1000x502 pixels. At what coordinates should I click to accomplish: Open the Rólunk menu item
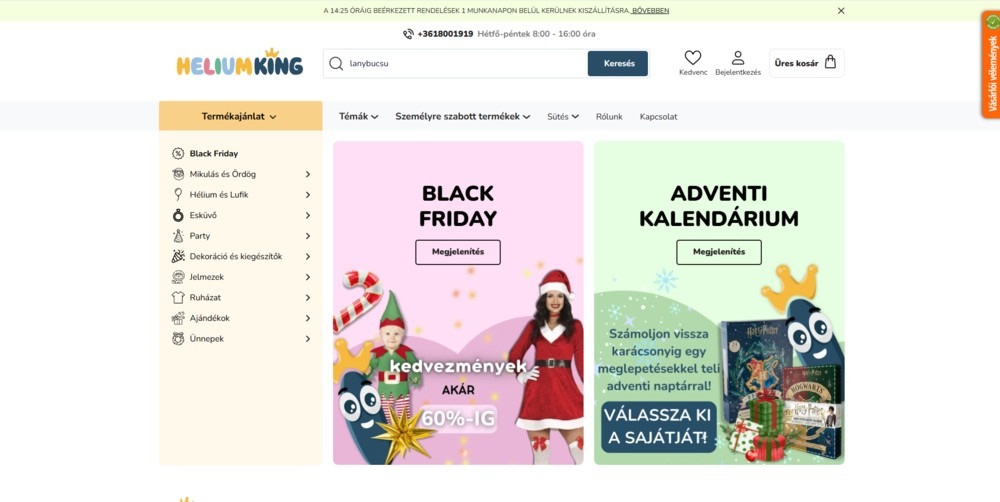coord(609,117)
